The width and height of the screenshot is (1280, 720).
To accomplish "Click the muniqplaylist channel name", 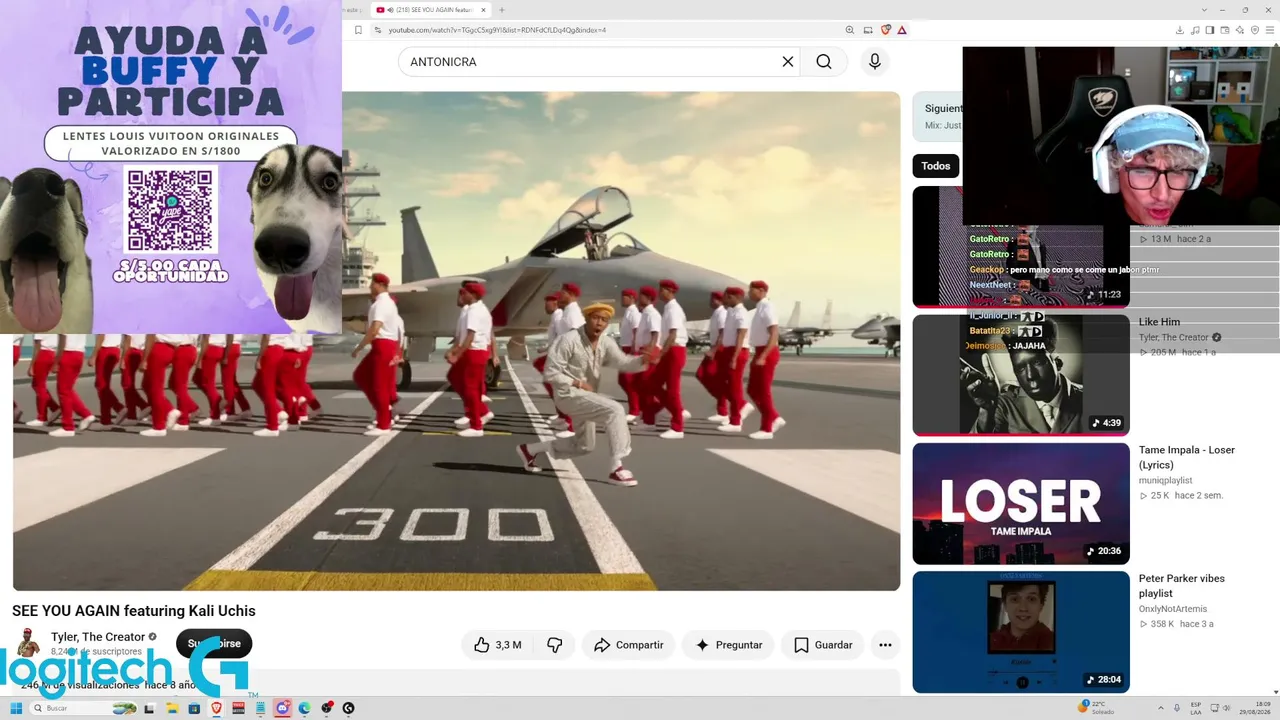I will [x=1166, y=480].
